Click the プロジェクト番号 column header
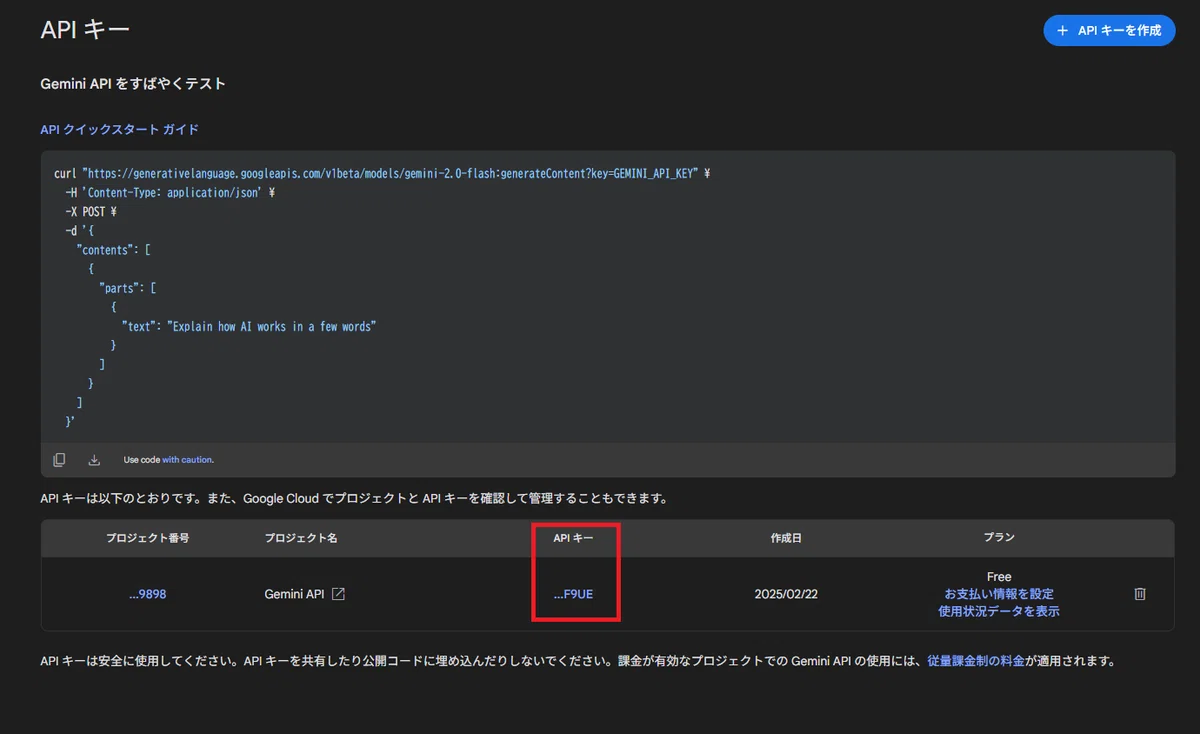This screenshot has width=1200, height=734. (x=148, y=538)
